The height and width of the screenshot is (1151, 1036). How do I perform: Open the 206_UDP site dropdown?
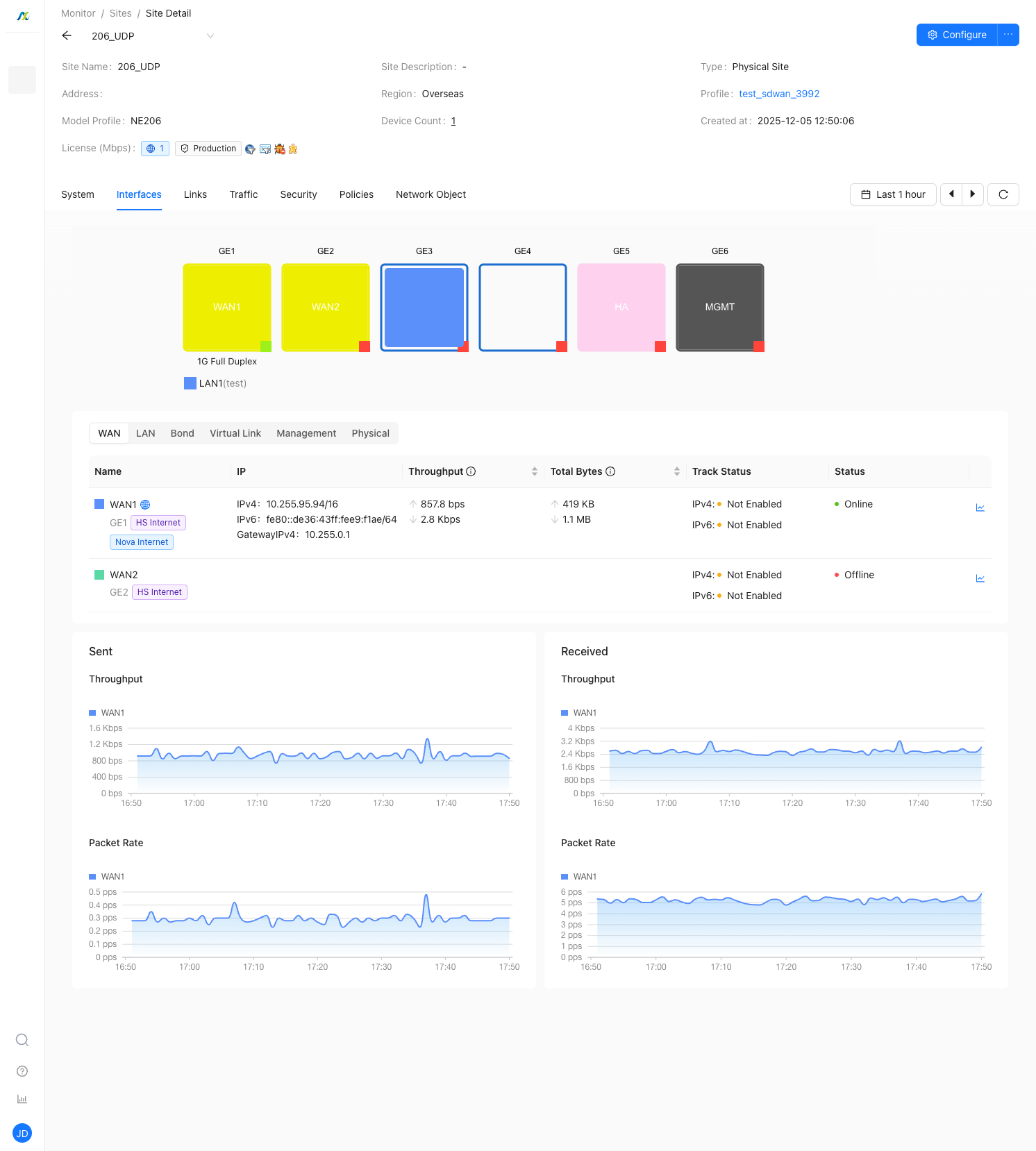click(152, 36)
